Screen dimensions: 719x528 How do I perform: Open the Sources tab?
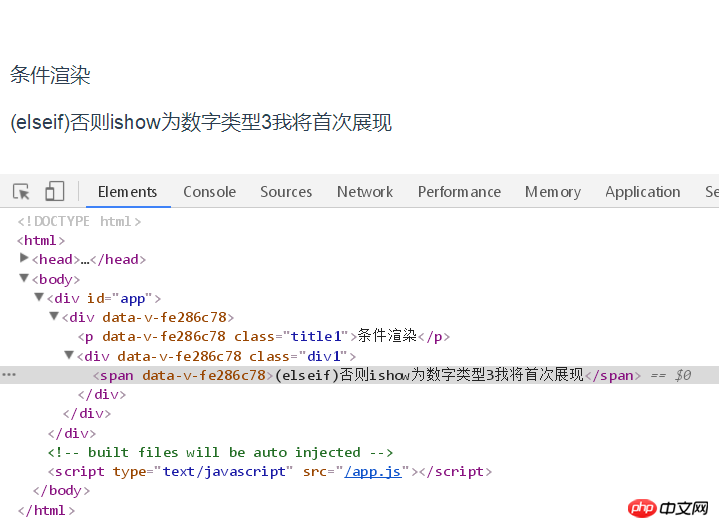click(x=286, y=192)
